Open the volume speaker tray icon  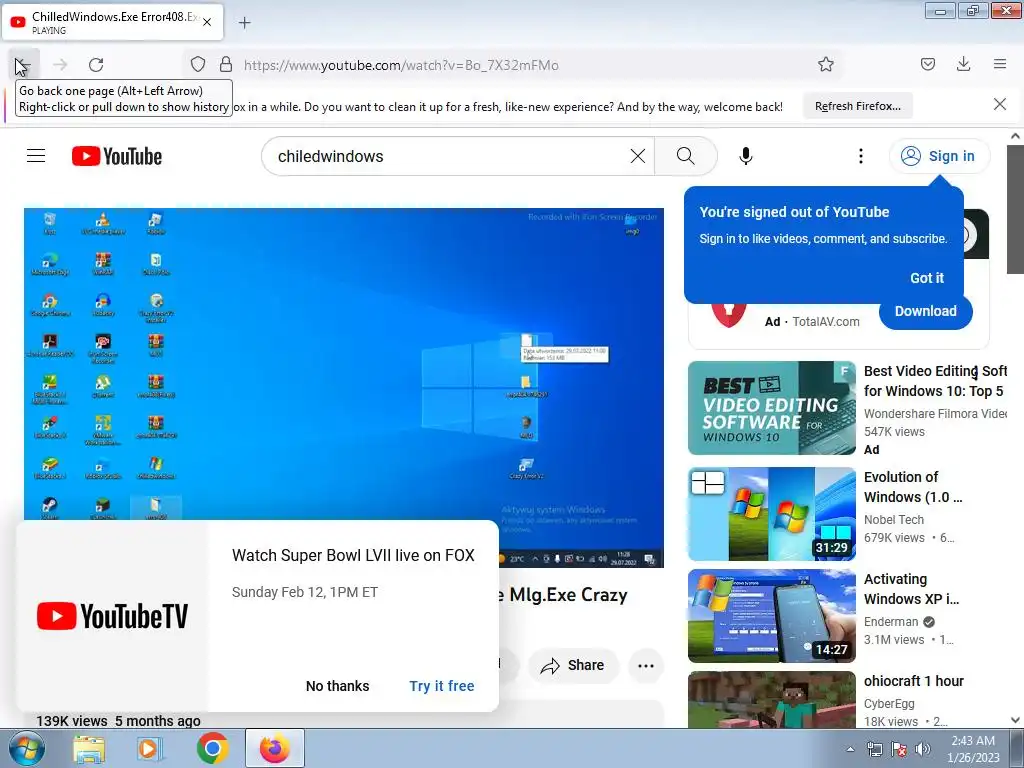point(922,749)
